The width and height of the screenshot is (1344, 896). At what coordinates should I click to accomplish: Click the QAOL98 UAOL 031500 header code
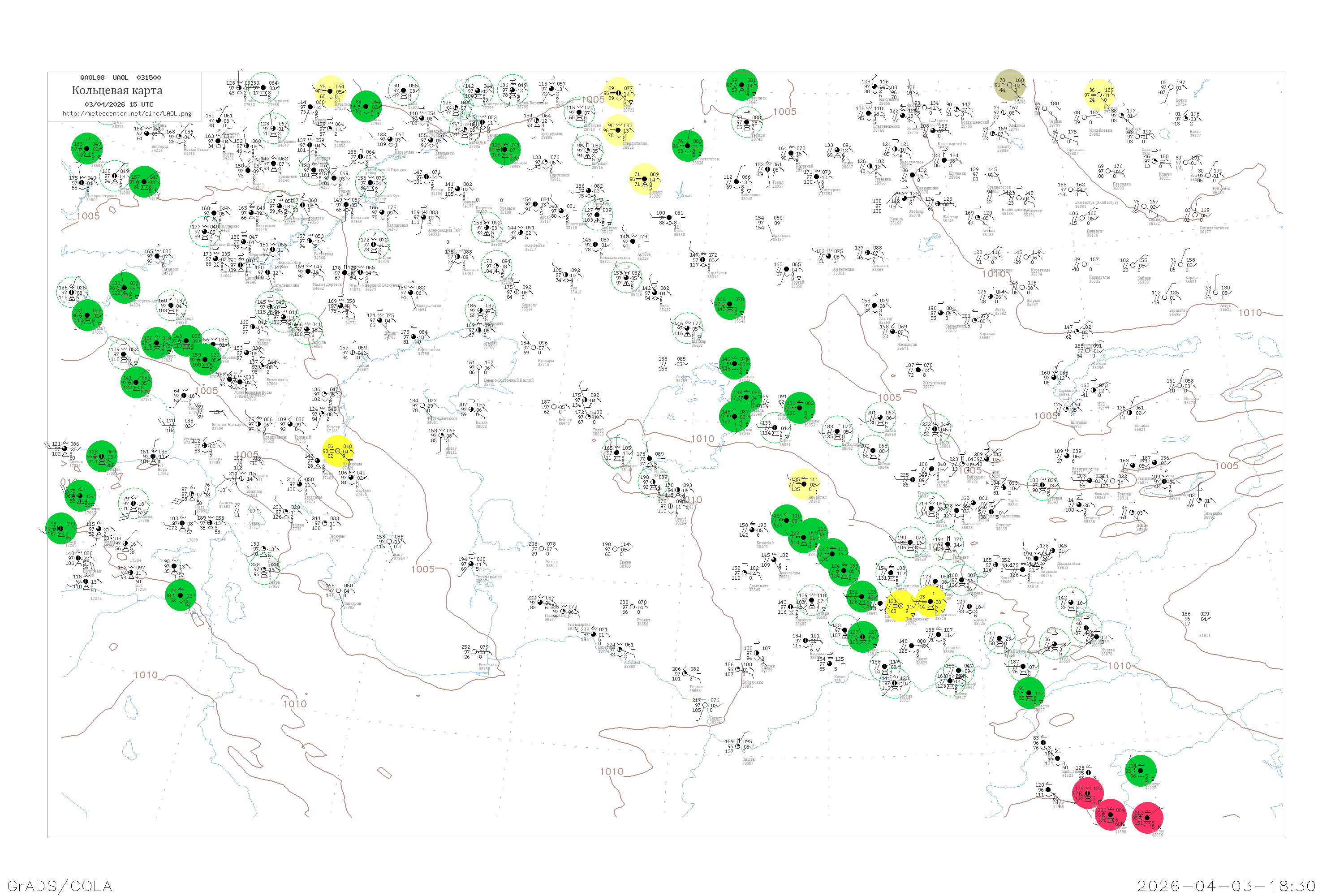click(120, 78)
